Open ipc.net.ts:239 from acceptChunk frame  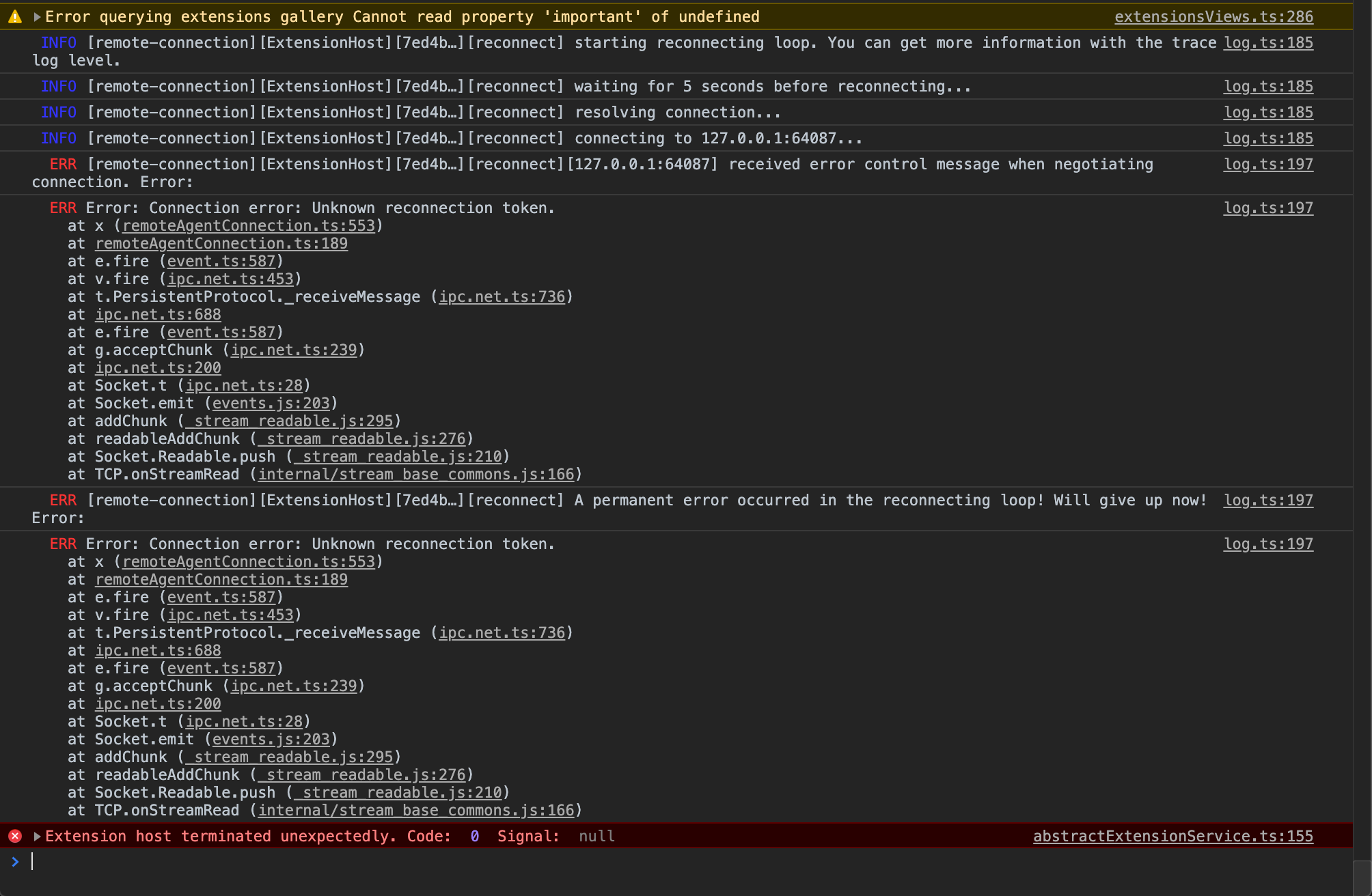pyautogui.click(x=294, y=350)
